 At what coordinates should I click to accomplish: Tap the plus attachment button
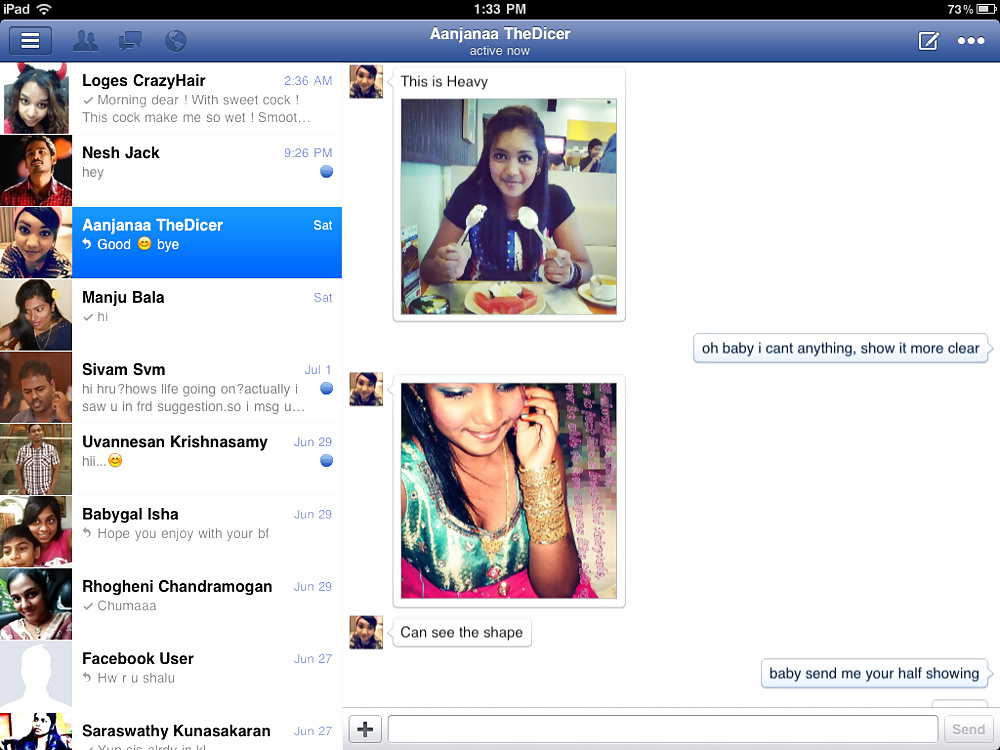tap(364, 729)
